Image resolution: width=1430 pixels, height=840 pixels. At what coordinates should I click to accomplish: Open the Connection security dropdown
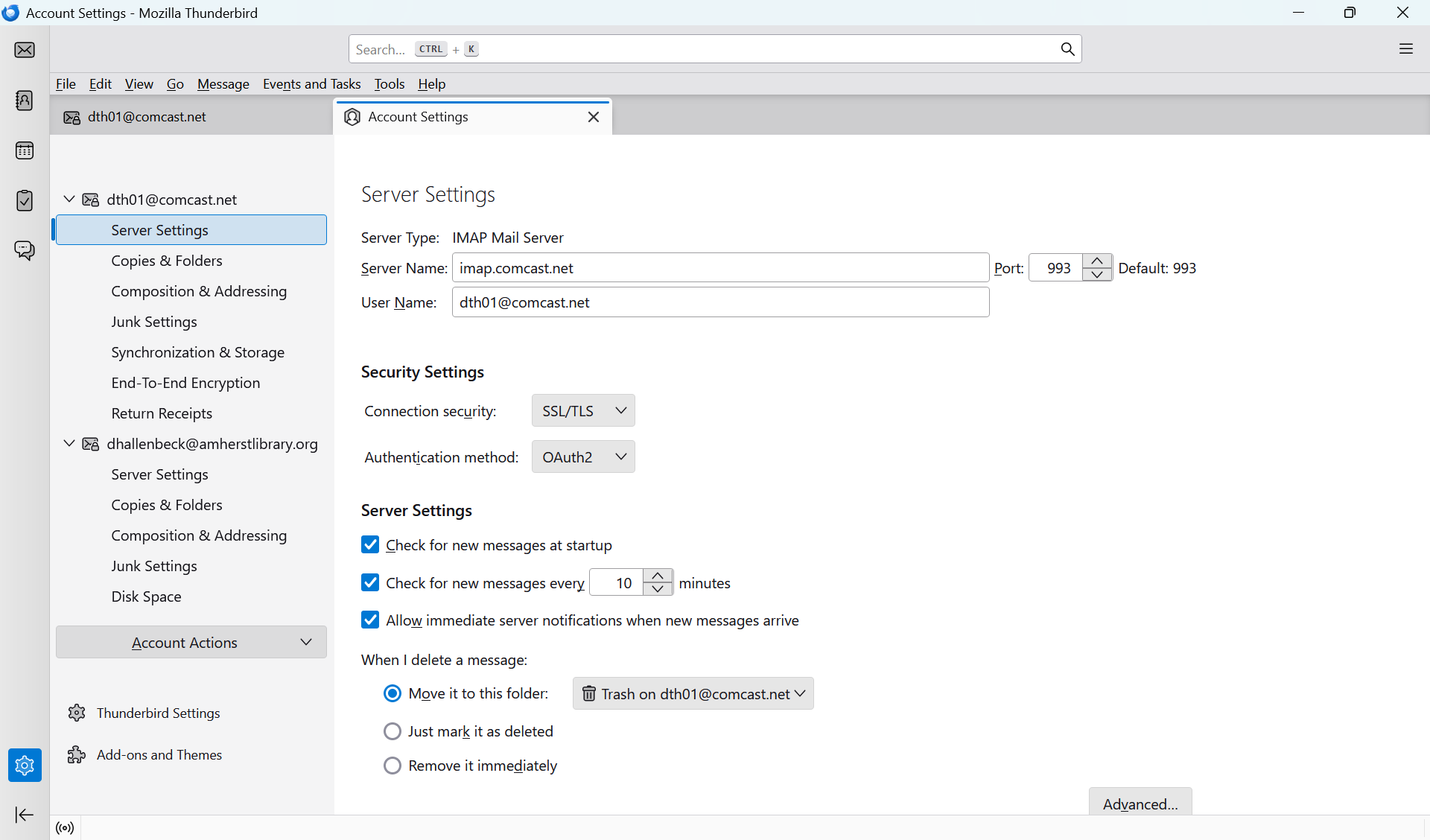point(583,410)
